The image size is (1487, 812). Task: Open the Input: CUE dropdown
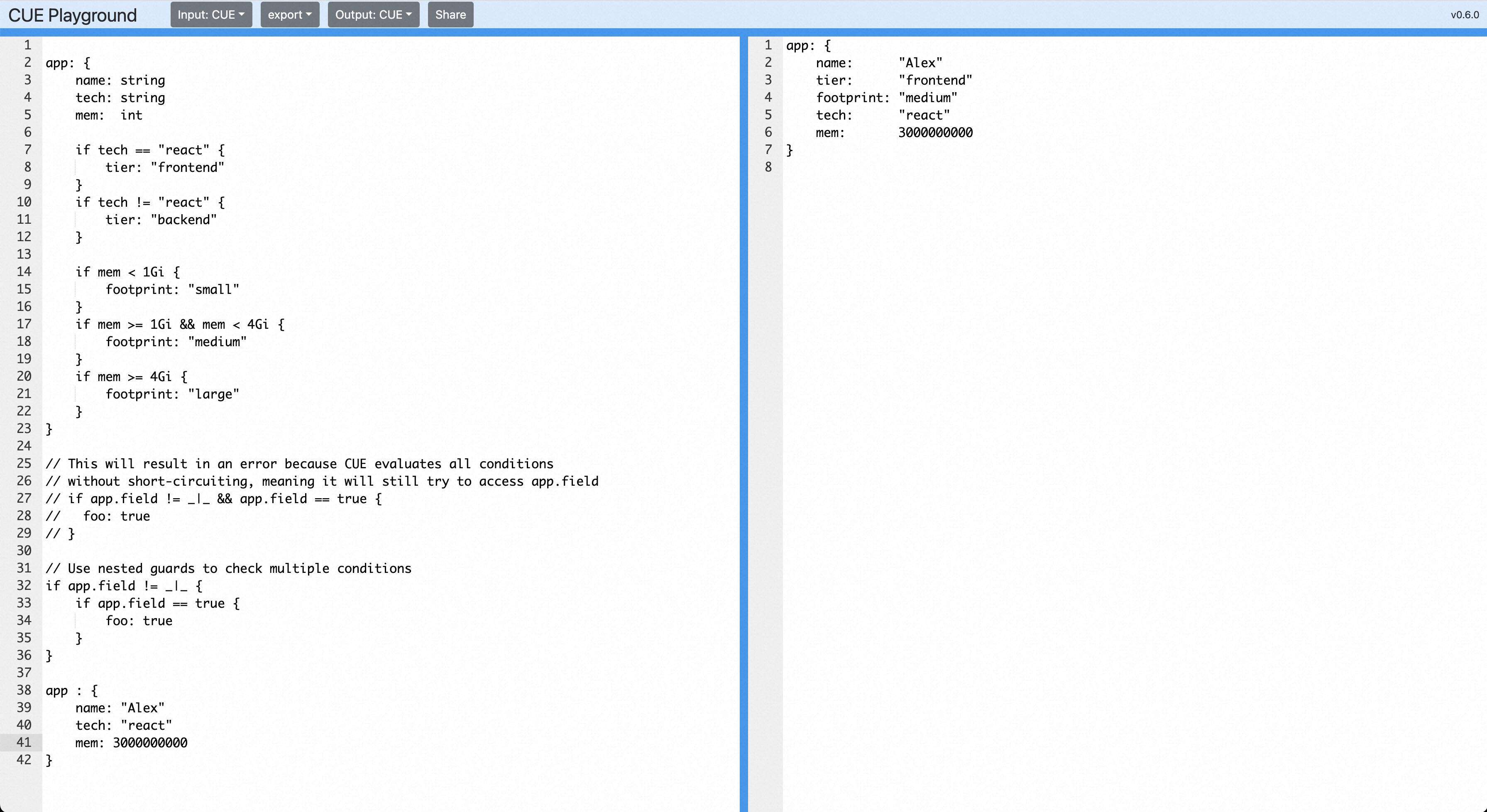pos(211,15)
